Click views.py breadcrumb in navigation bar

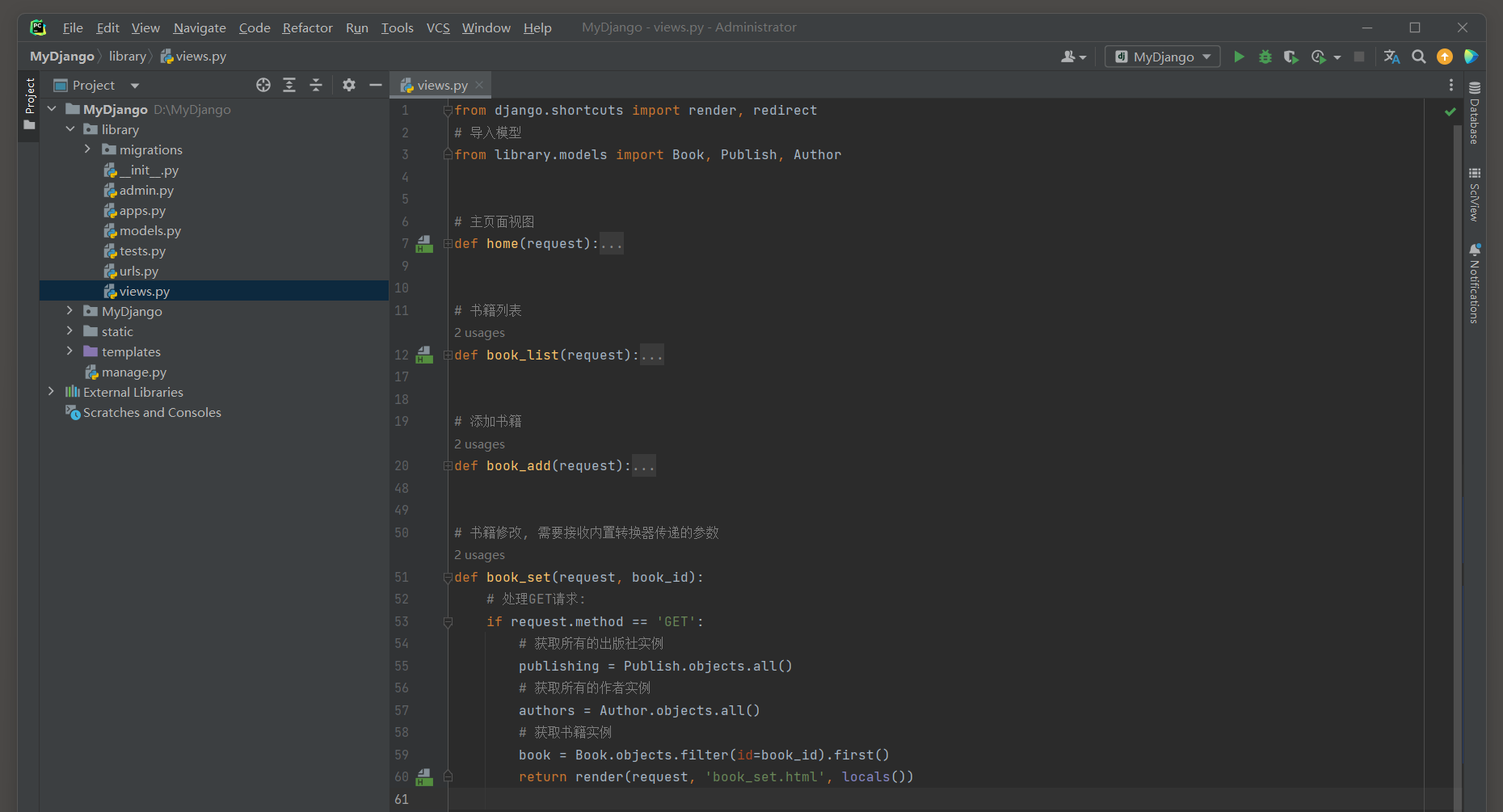click(x=193, y=57)
